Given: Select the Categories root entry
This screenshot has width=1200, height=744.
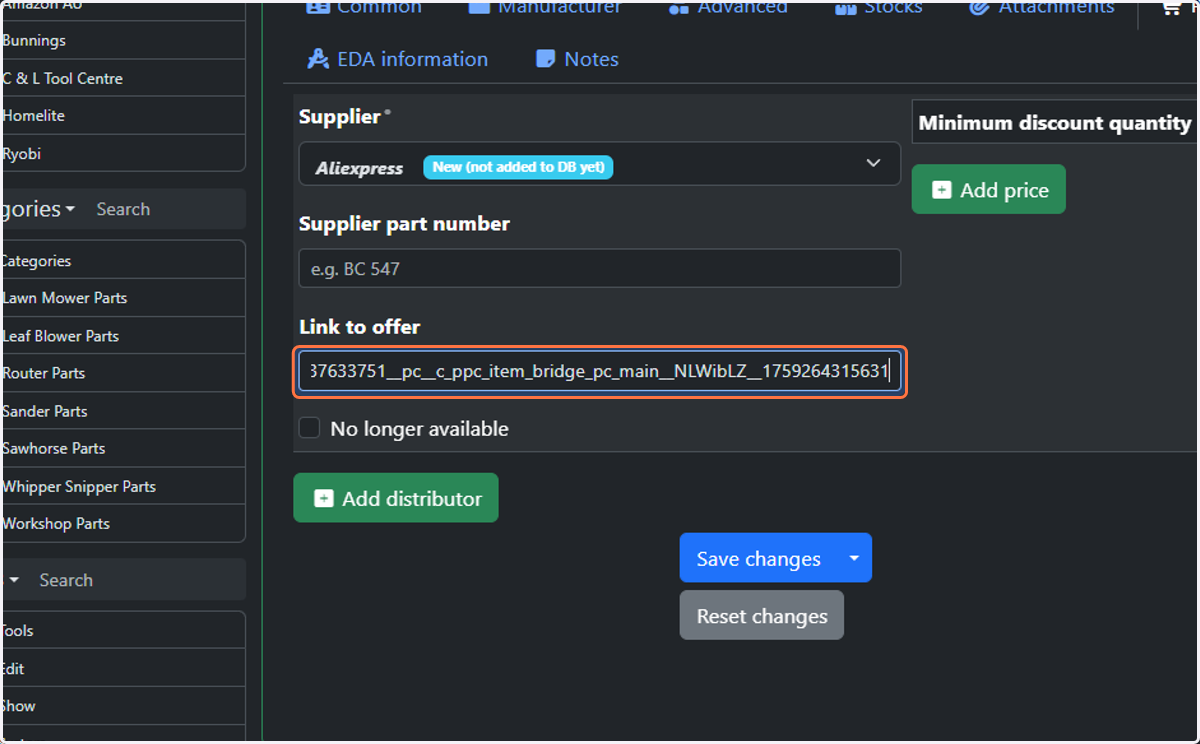Looking at the screenshot, I should (x=122, y=260).
